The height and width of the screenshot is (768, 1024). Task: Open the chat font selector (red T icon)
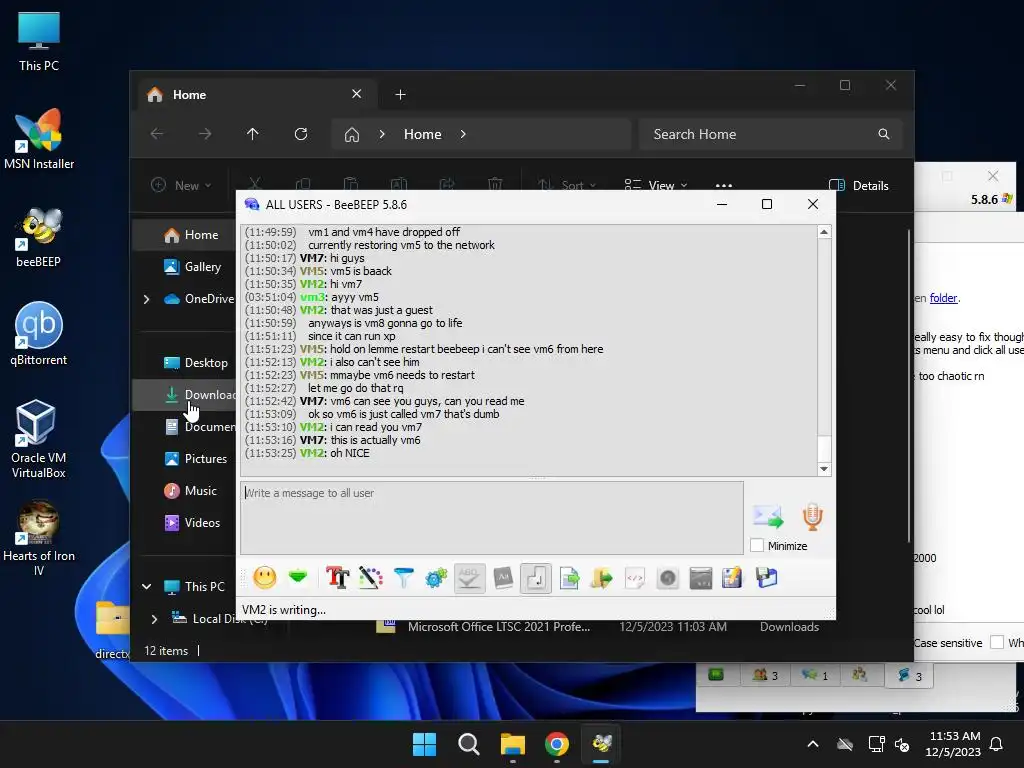point(338,578)
